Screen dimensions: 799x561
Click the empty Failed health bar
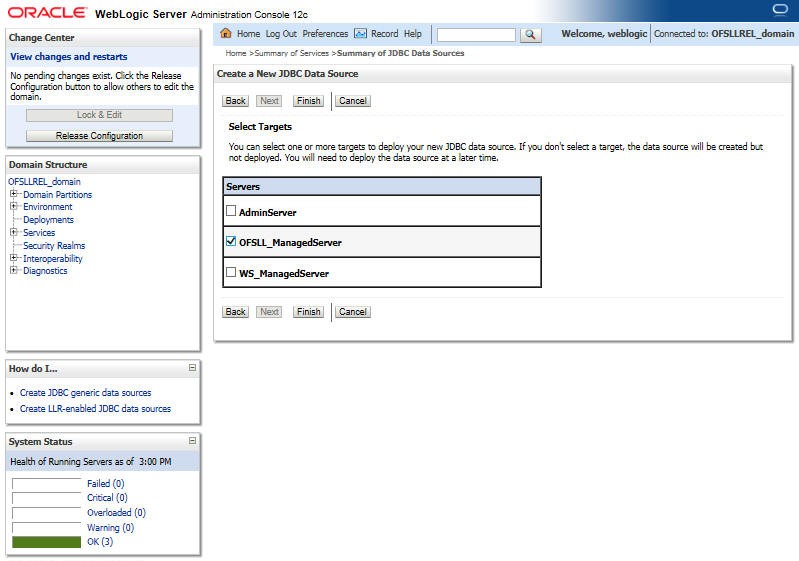[x=46, y=484]
